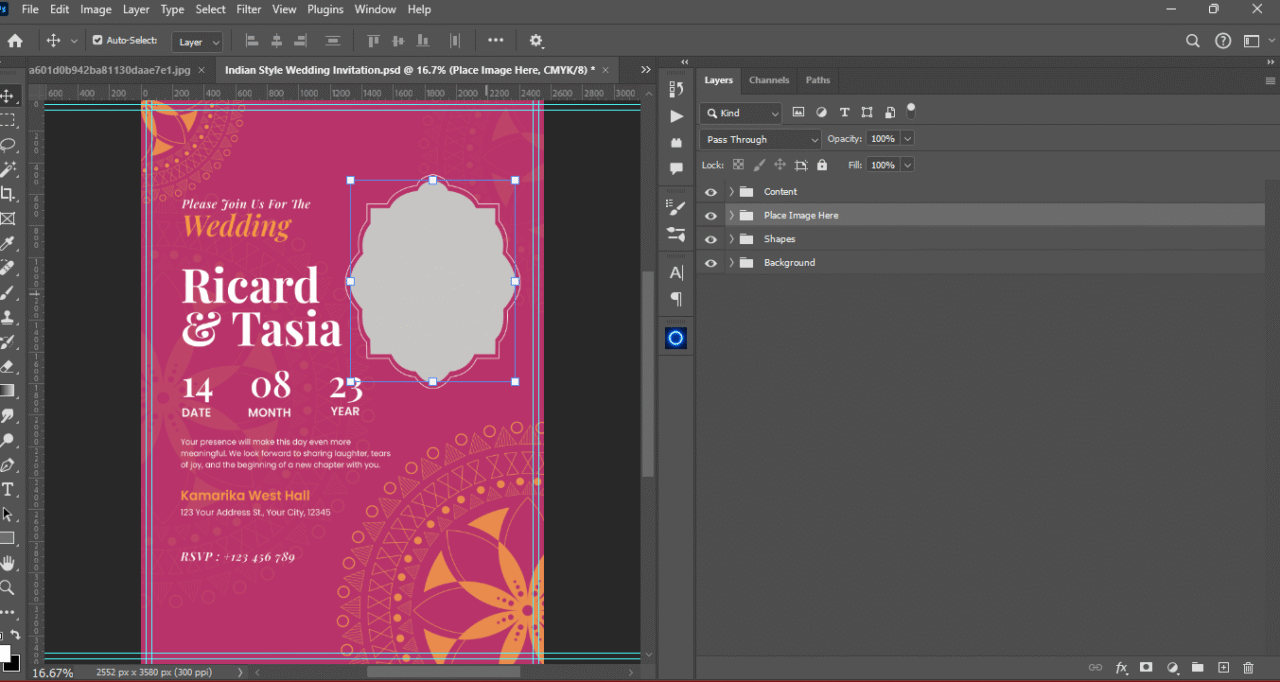Viewport: 1280px width, 682px height.
Task: Pick the Horizontal Type tool
Action: coord(8,489)
